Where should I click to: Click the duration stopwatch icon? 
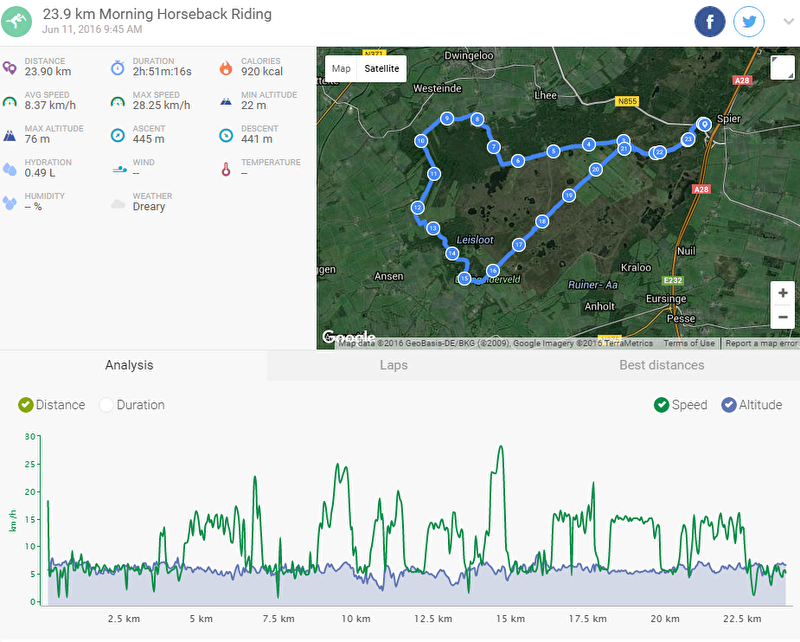pos(118,67)
